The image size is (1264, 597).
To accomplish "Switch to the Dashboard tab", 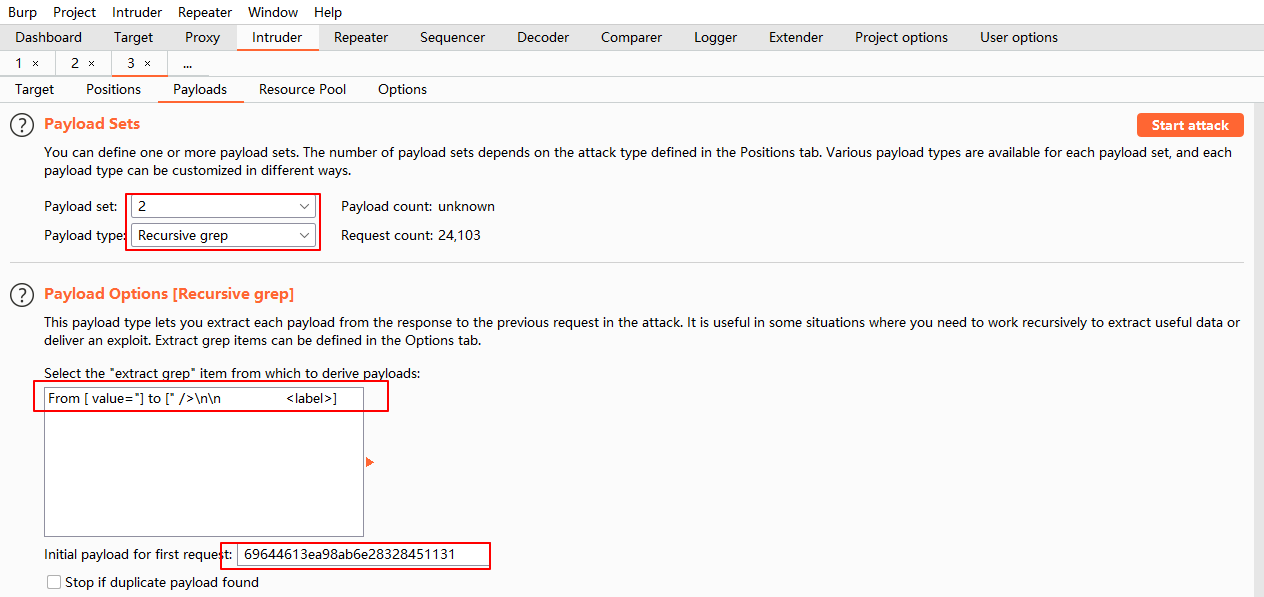I will click(49, 37).
